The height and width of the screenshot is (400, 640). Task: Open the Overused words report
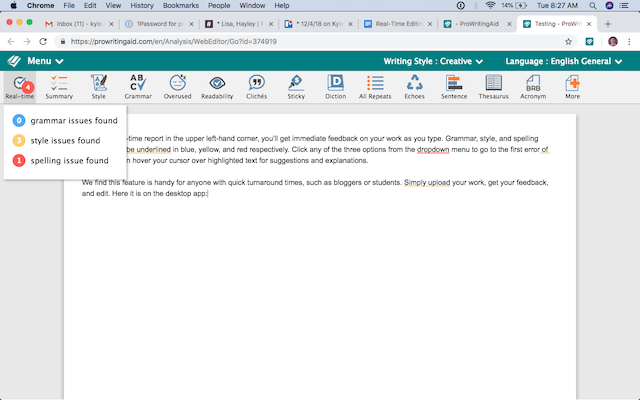coord(178,87)
